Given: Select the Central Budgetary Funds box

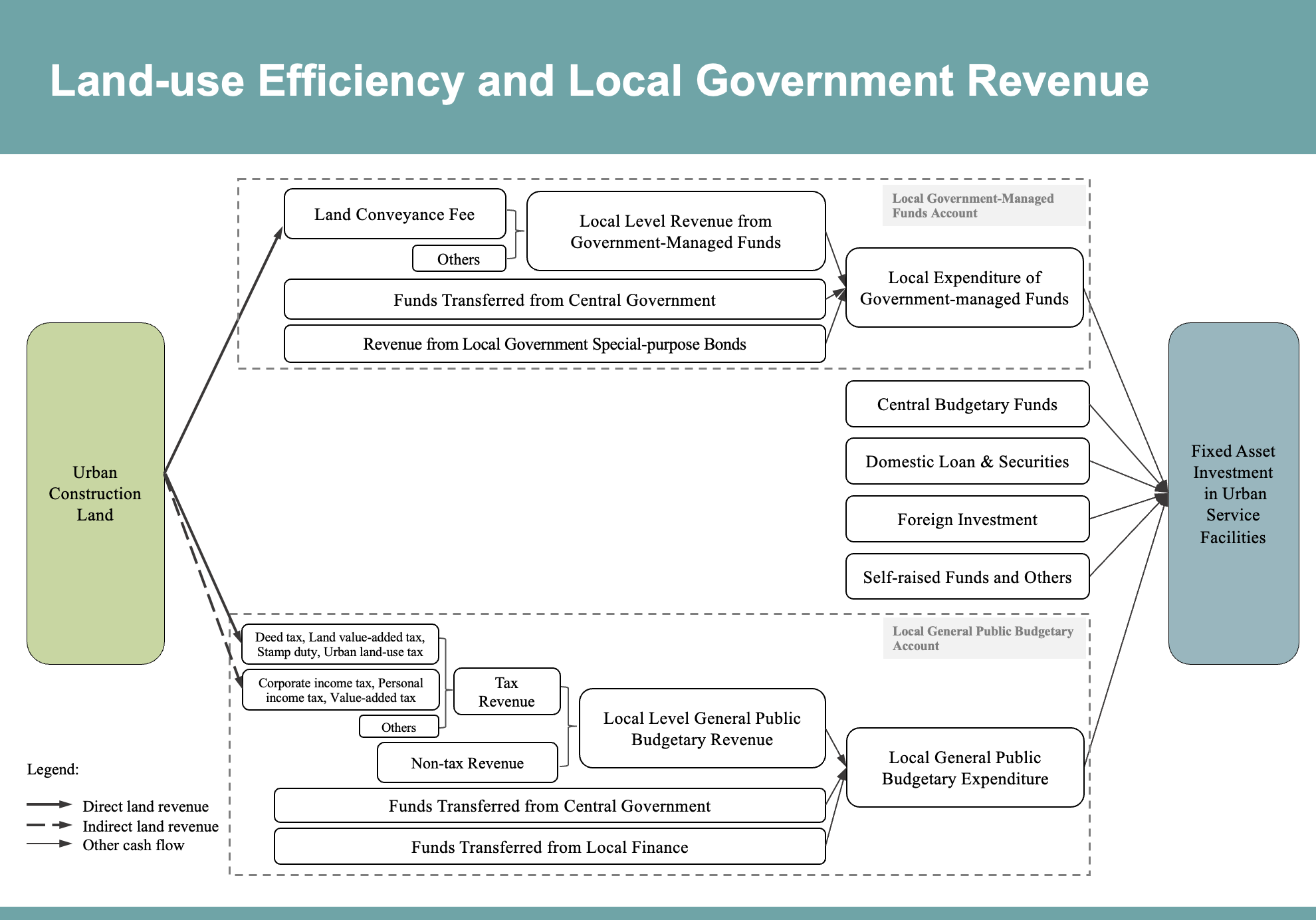Looking at the screenshot, I should tap(968, 404).
